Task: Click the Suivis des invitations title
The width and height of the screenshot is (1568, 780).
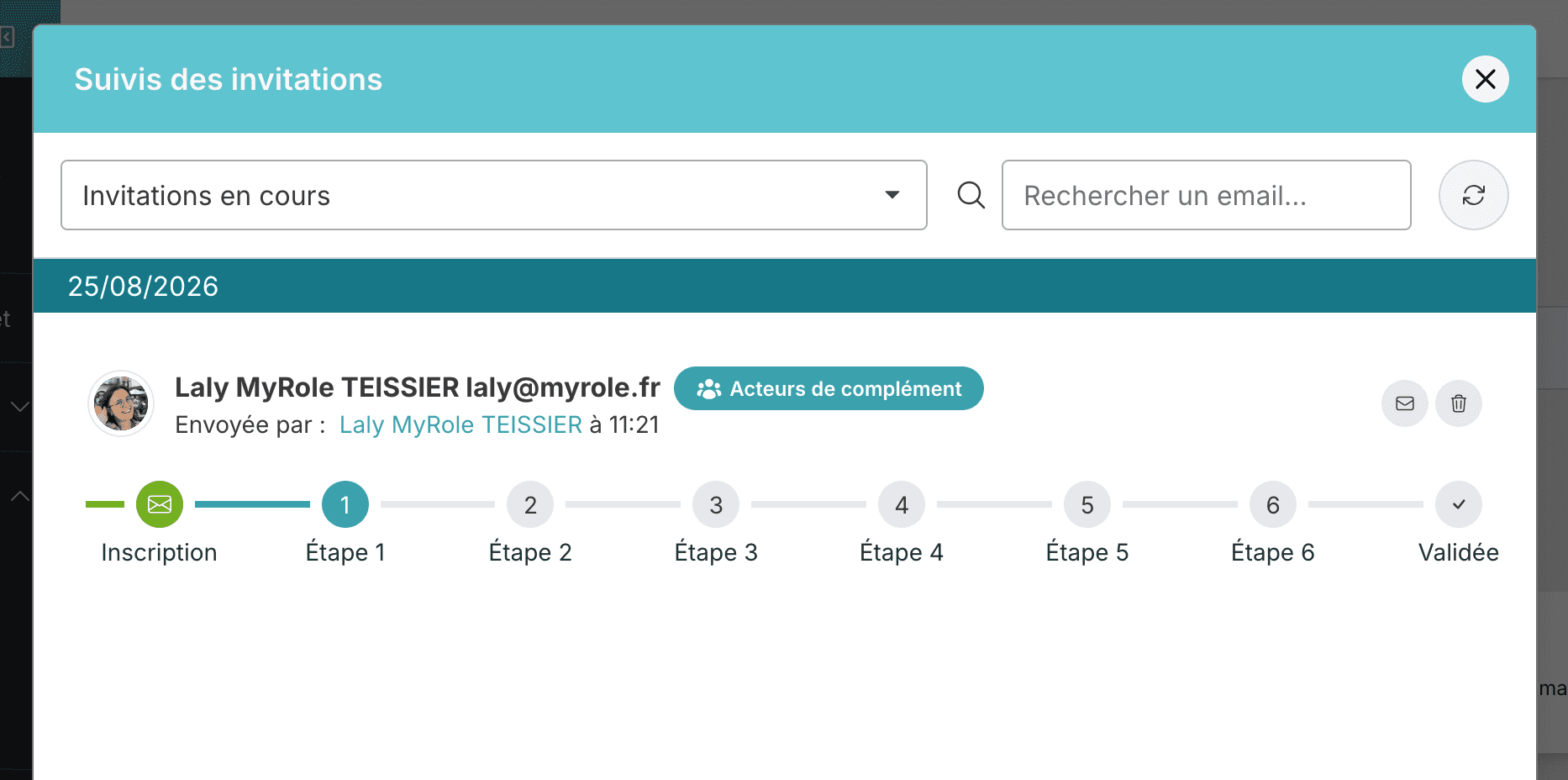Action: 229,79
